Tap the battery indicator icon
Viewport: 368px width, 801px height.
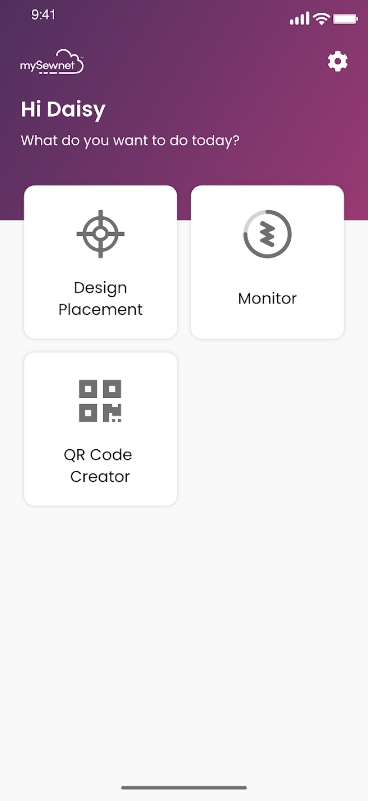pos(346,19)
